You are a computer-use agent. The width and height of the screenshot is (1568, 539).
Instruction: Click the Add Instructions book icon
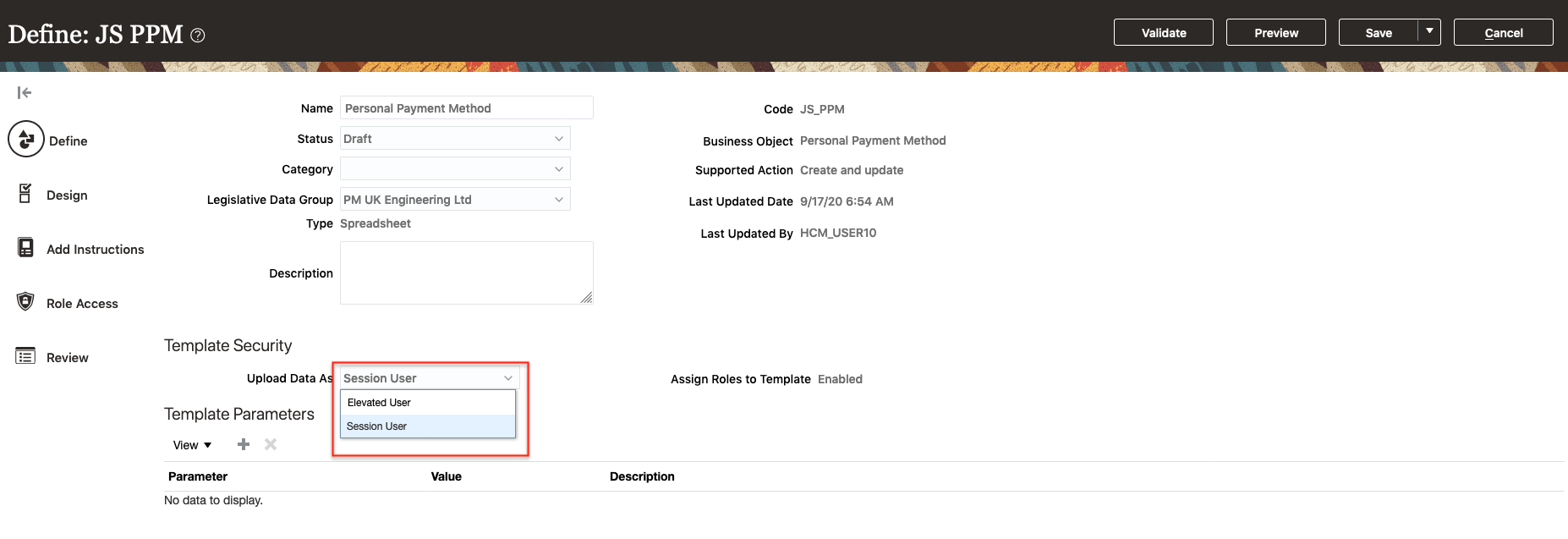(26, 248)
